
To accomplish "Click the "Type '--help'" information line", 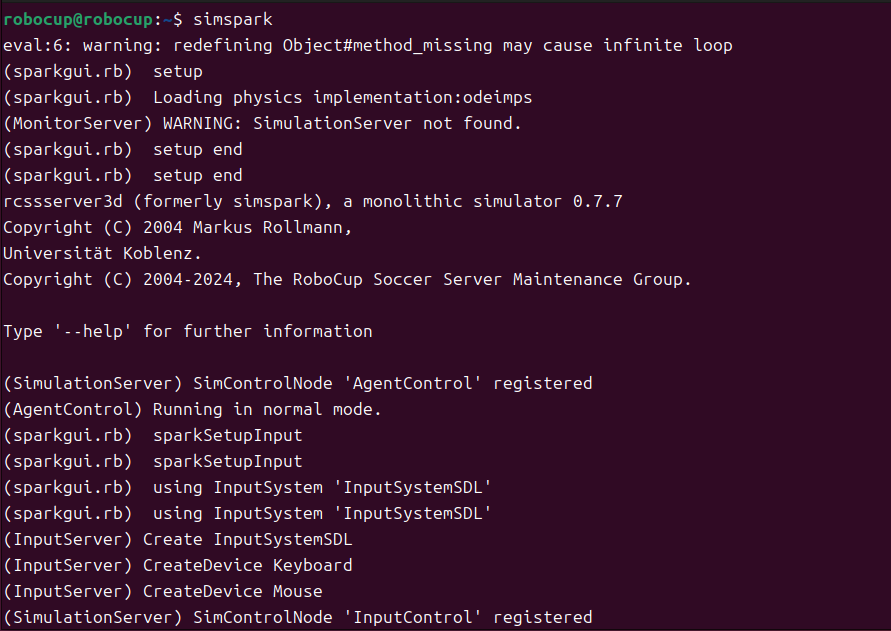I will (187, 331).
